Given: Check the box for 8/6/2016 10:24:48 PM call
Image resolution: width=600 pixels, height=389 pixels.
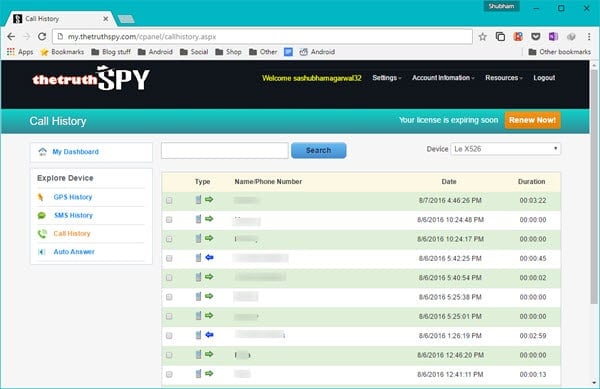Looking at the screenshot, I should point(169,220).
